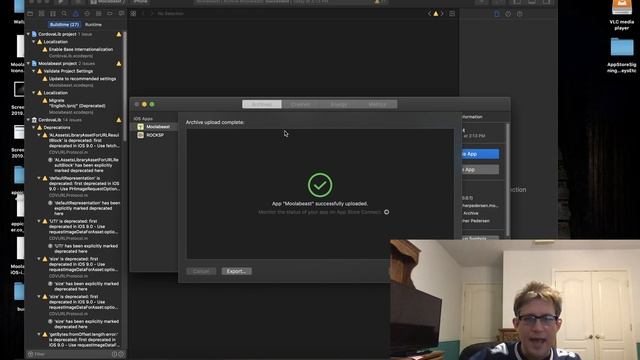Click the Run play button in Xcode toolbar
The image size is (640, 360).
pyautogui.click(x=60, y=2)
